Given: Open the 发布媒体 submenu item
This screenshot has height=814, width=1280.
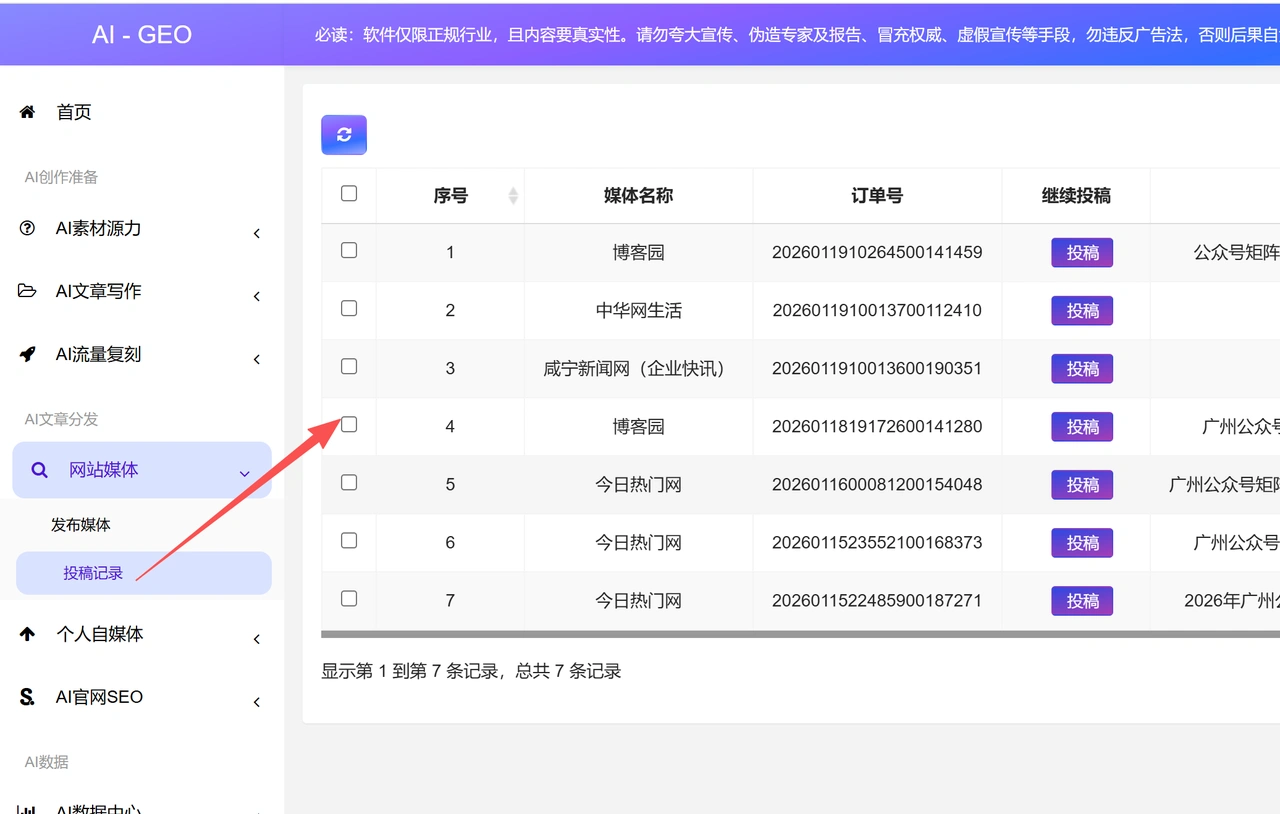Looking at the screenshot, I should (81, 525).
